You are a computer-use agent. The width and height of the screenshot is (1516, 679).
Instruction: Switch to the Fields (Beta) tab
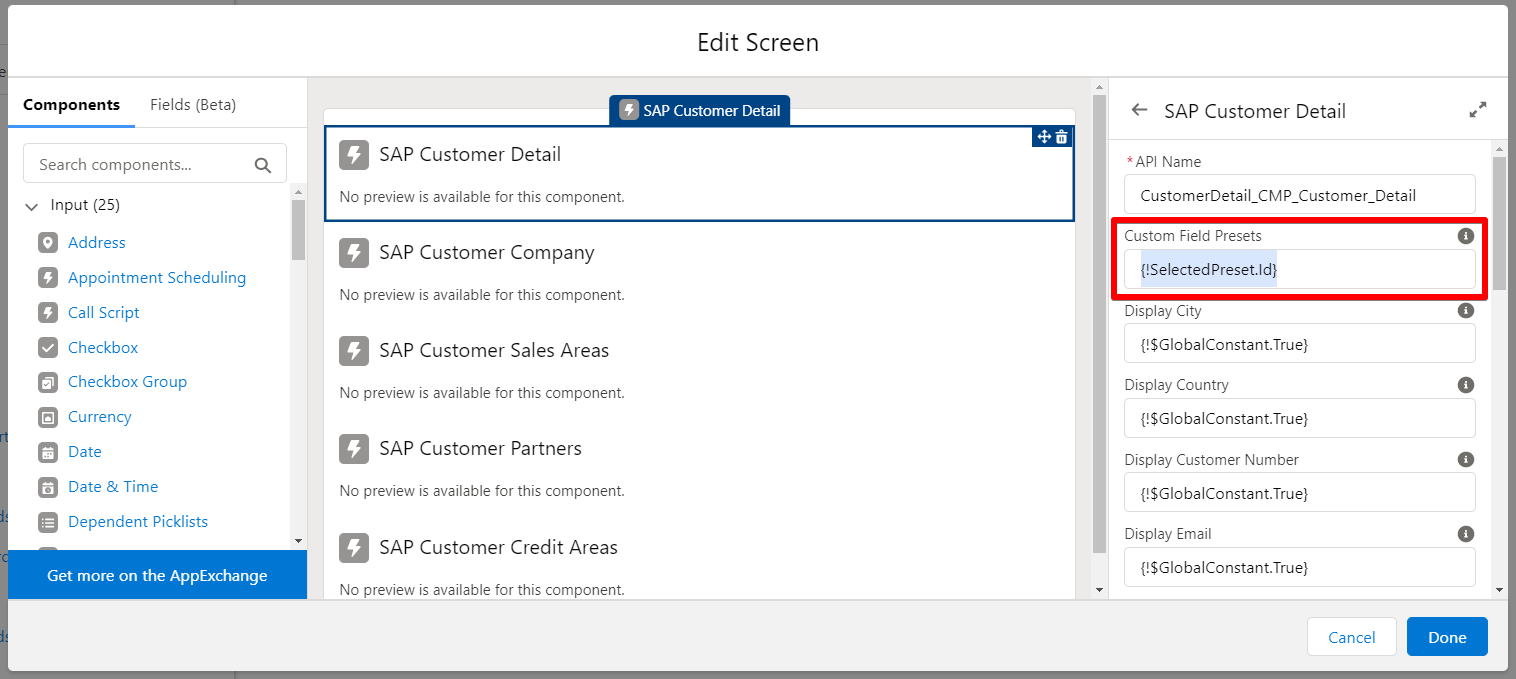pos(193,104)
